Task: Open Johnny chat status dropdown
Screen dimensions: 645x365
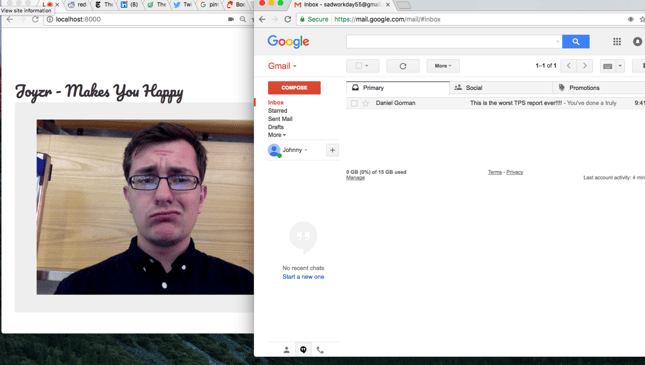Action: click(306, 150)
